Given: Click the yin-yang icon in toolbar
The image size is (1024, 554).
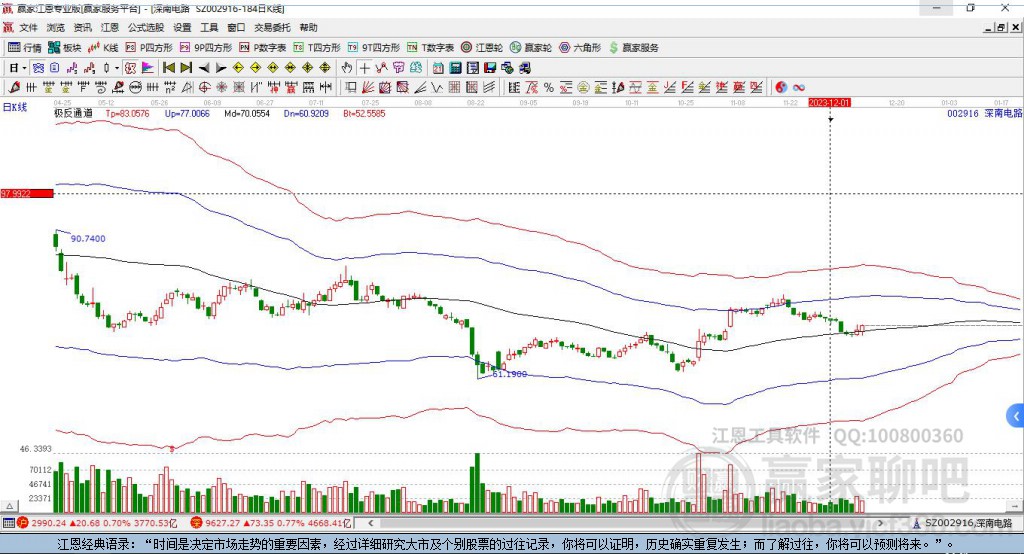Looking at the screenshot, I should click(781, 88).
